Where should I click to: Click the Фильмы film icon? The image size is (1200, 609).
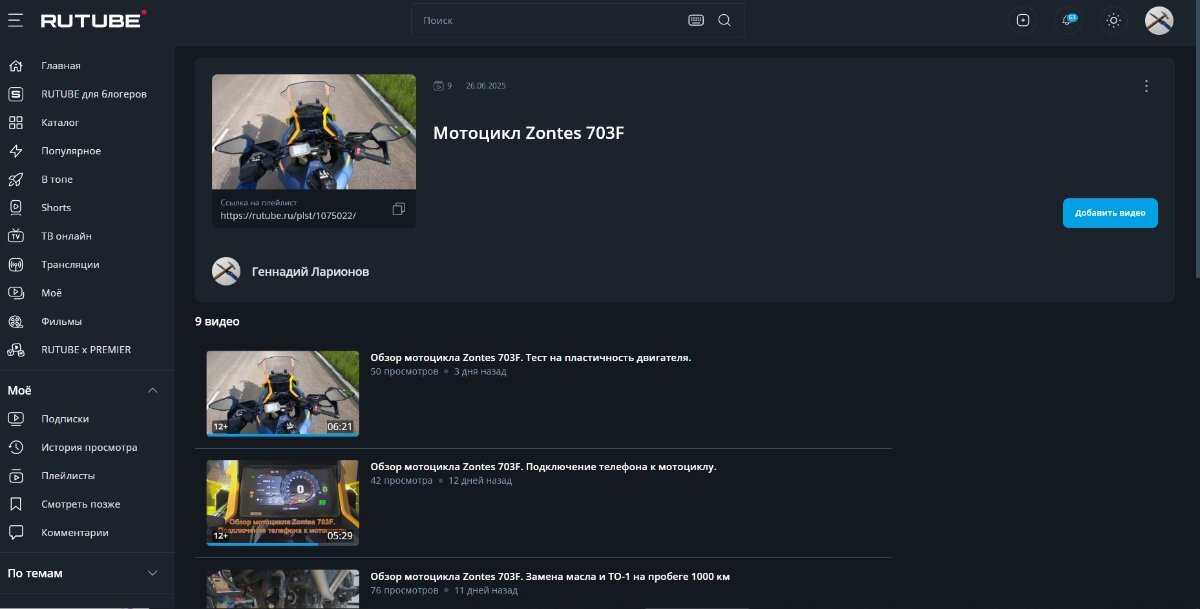(15, 322)
